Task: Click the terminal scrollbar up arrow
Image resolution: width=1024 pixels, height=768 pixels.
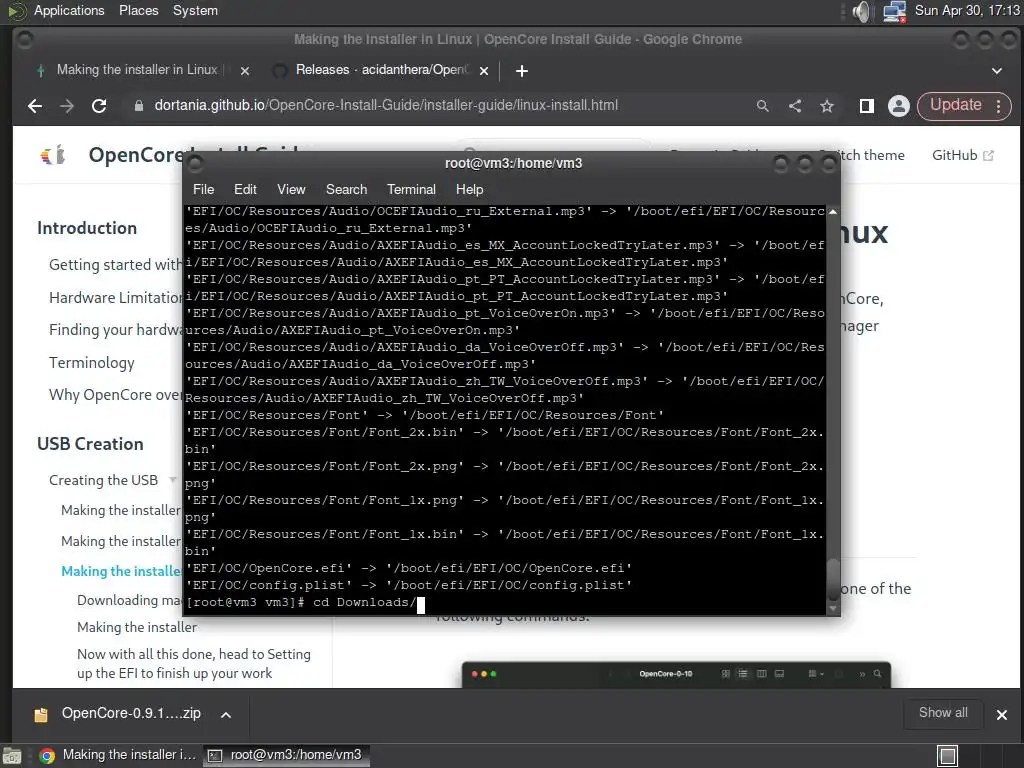Action: pos(833,212)
